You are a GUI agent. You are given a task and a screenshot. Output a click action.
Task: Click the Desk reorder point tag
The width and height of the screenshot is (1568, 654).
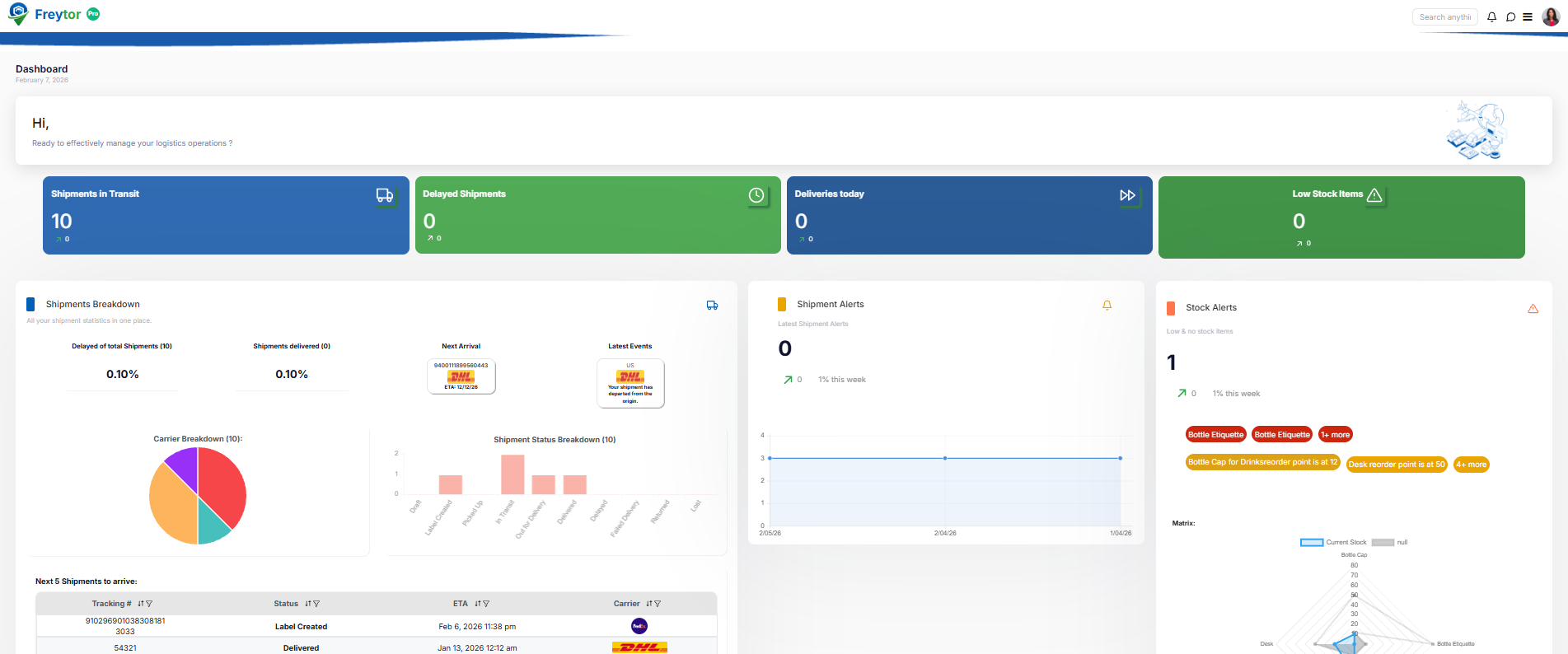[1397, 465]
